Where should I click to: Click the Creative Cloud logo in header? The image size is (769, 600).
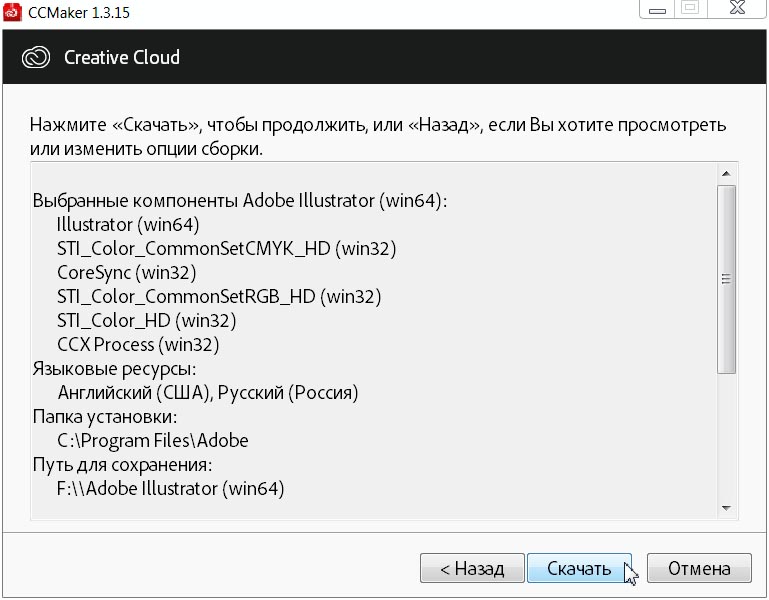coord(36,57)
